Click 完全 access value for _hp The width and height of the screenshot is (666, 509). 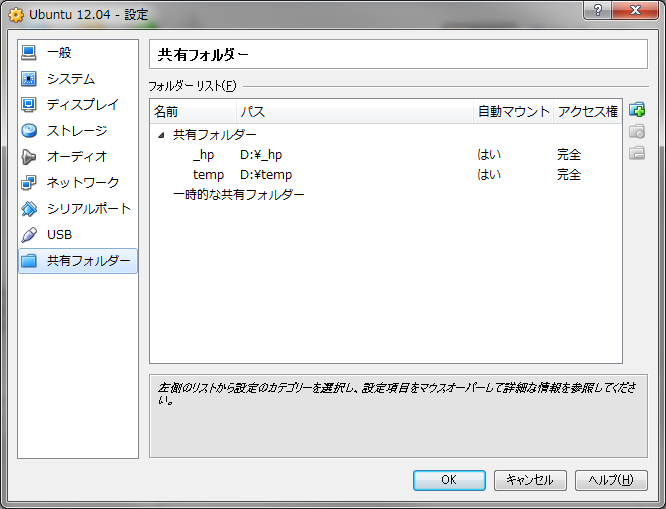click(569, 155)
